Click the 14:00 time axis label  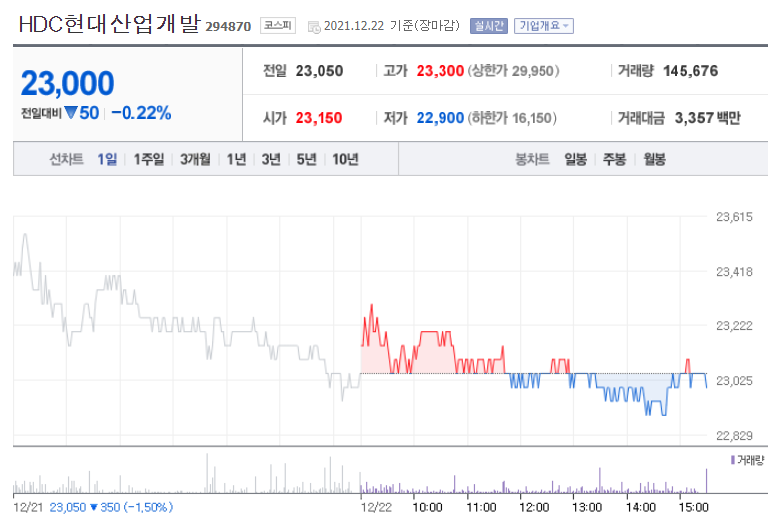641,507
